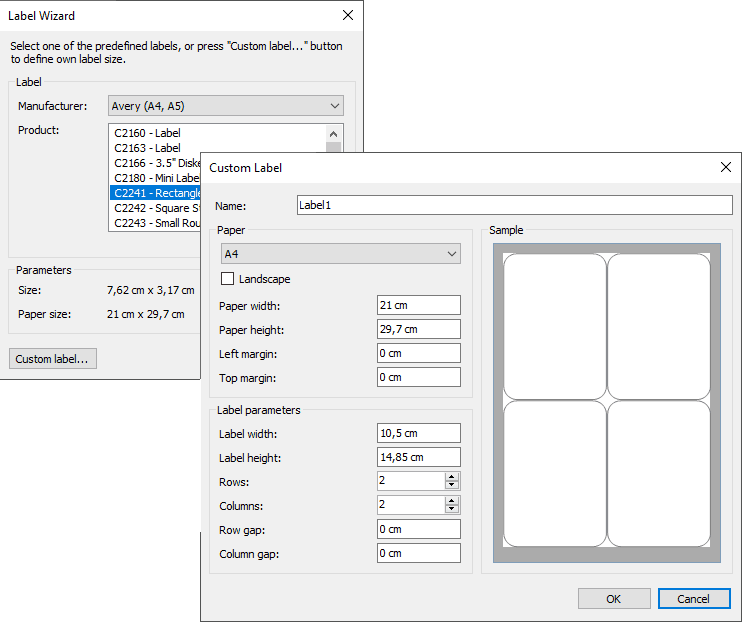Open Custom label... in Label Wizard
Viewport: 742px width, 622px height.
53,359
